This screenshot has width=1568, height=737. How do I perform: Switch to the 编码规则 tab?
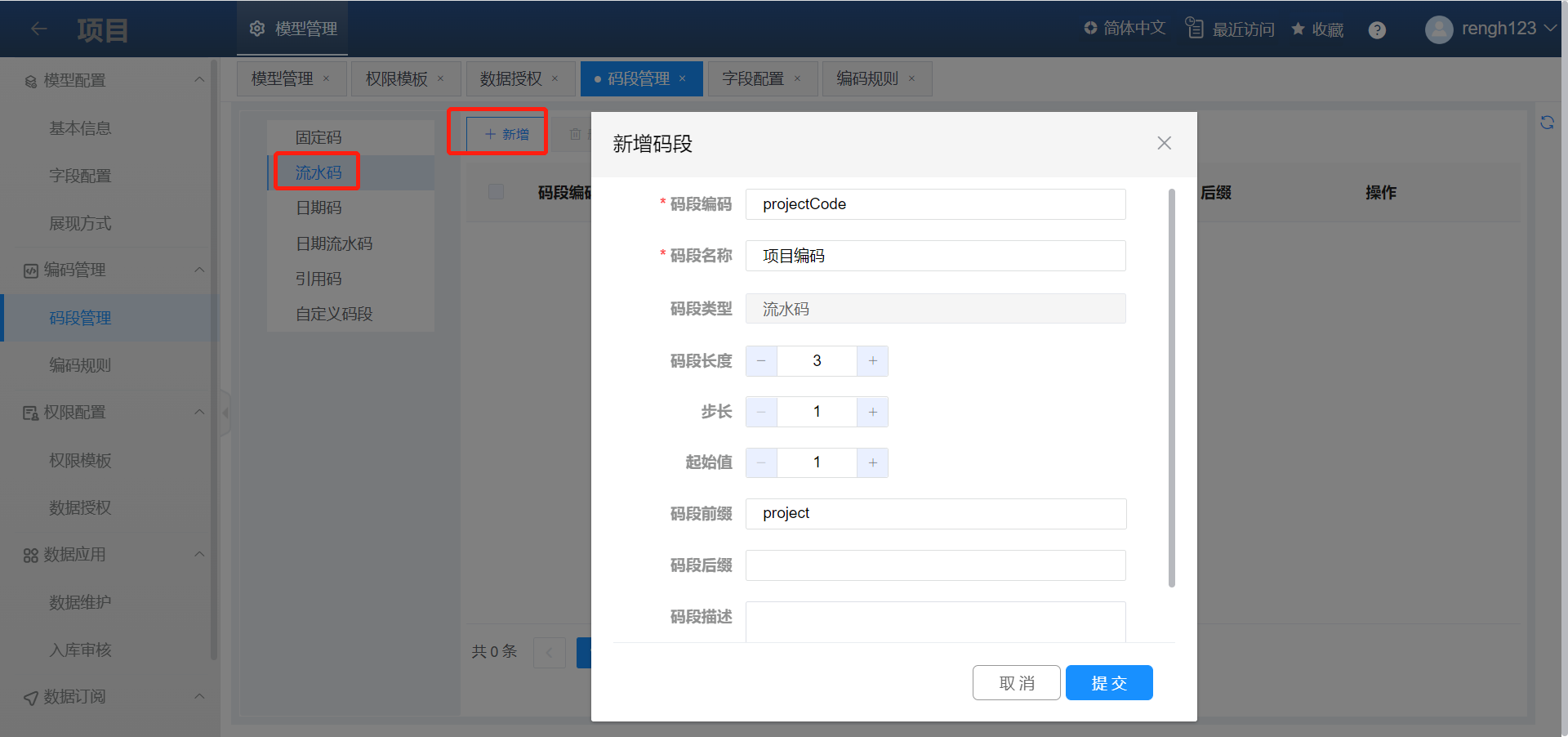click(866, 79)
